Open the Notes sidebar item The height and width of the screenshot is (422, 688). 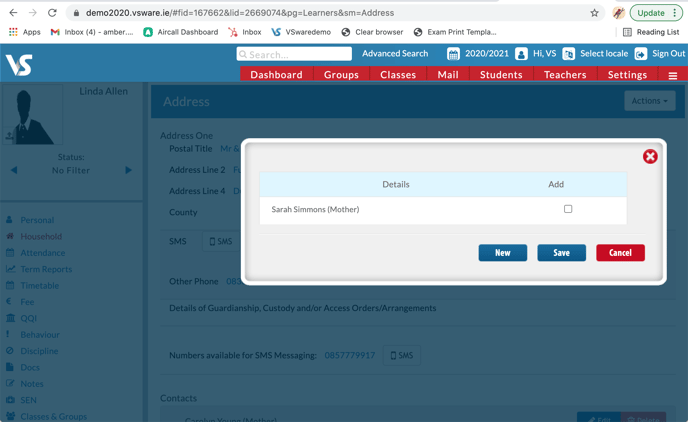pos(32,384)
